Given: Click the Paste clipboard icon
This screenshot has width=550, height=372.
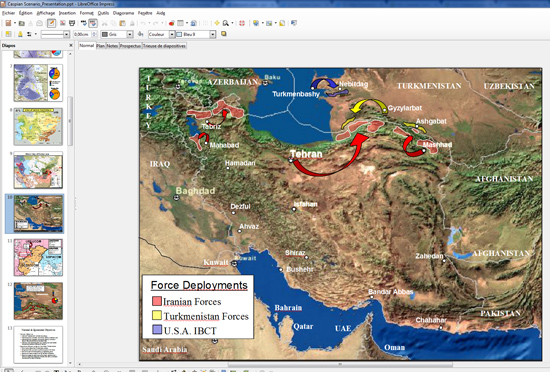Looking at the screenshot, I should (x=122, y=23).
